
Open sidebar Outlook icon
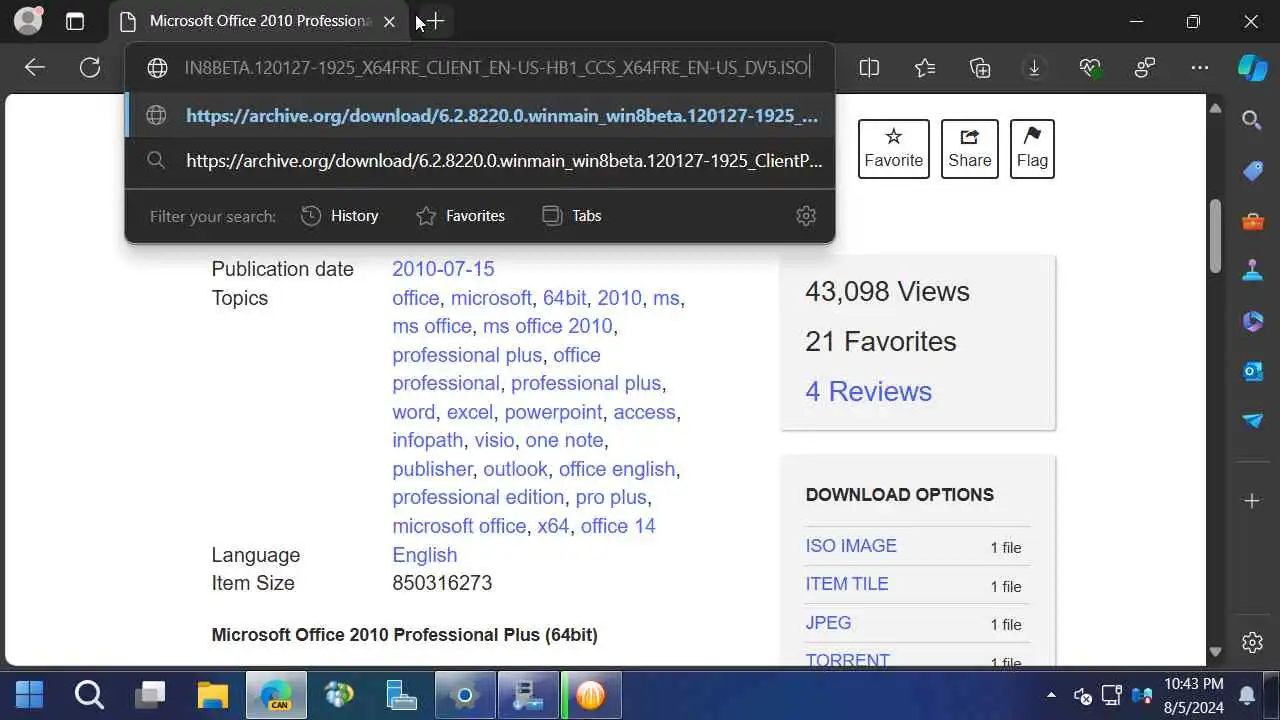pyautogui.click(x=1252, y=371)
